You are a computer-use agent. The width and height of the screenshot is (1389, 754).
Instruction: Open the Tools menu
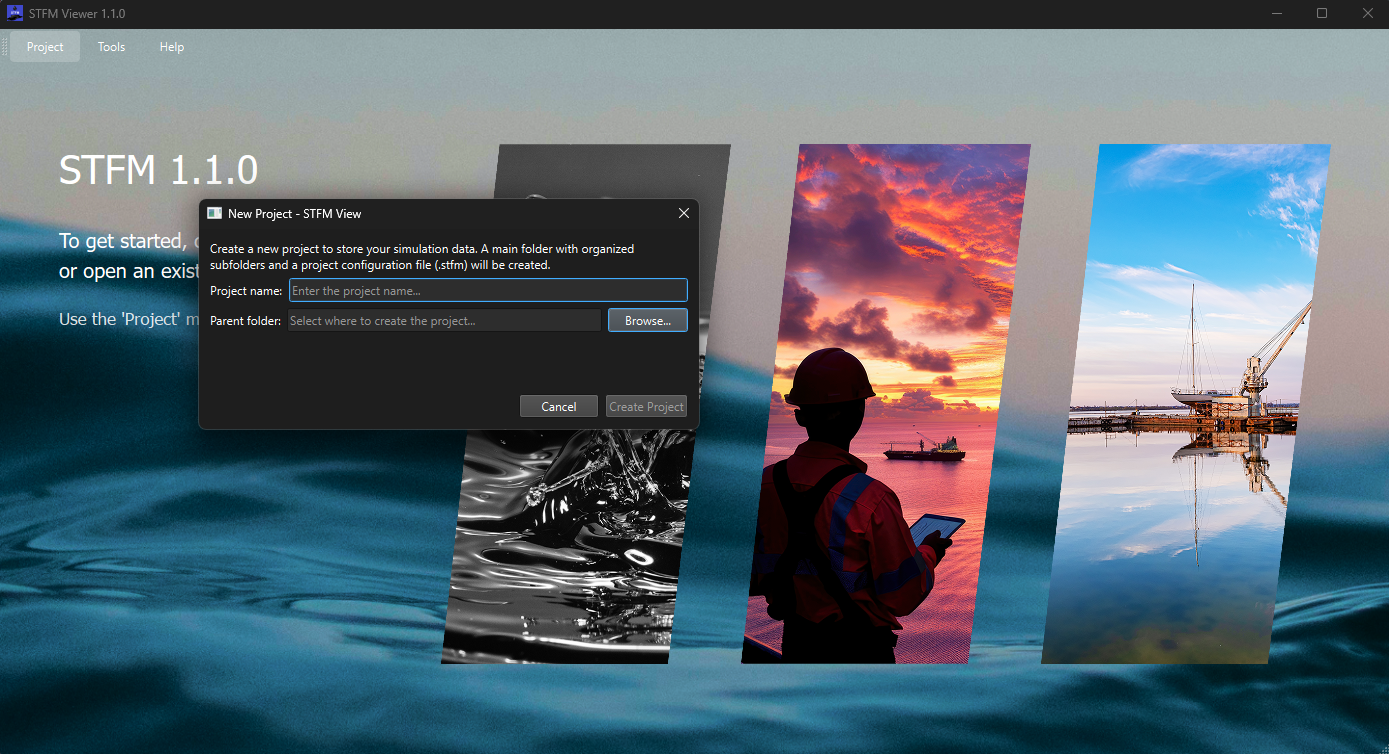click(x=111, y=47)
